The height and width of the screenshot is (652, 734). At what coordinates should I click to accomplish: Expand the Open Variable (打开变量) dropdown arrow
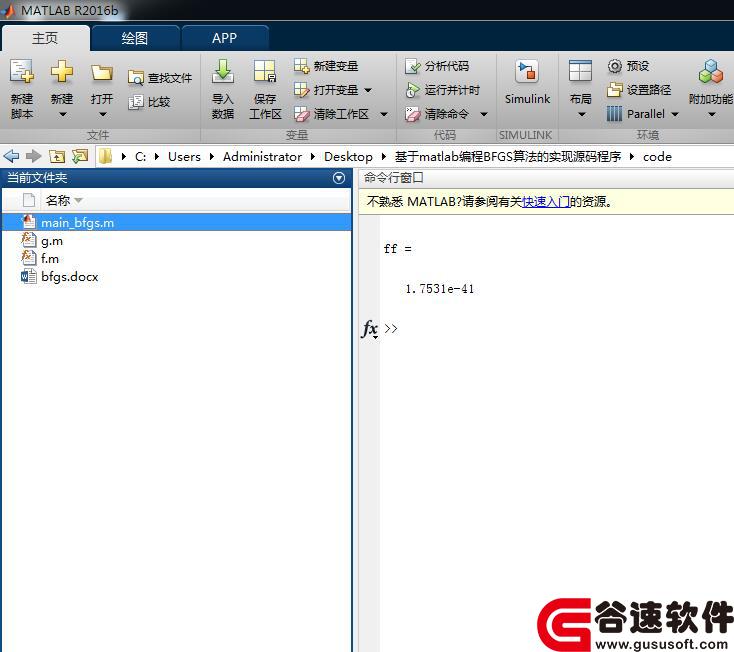(368, 90)
